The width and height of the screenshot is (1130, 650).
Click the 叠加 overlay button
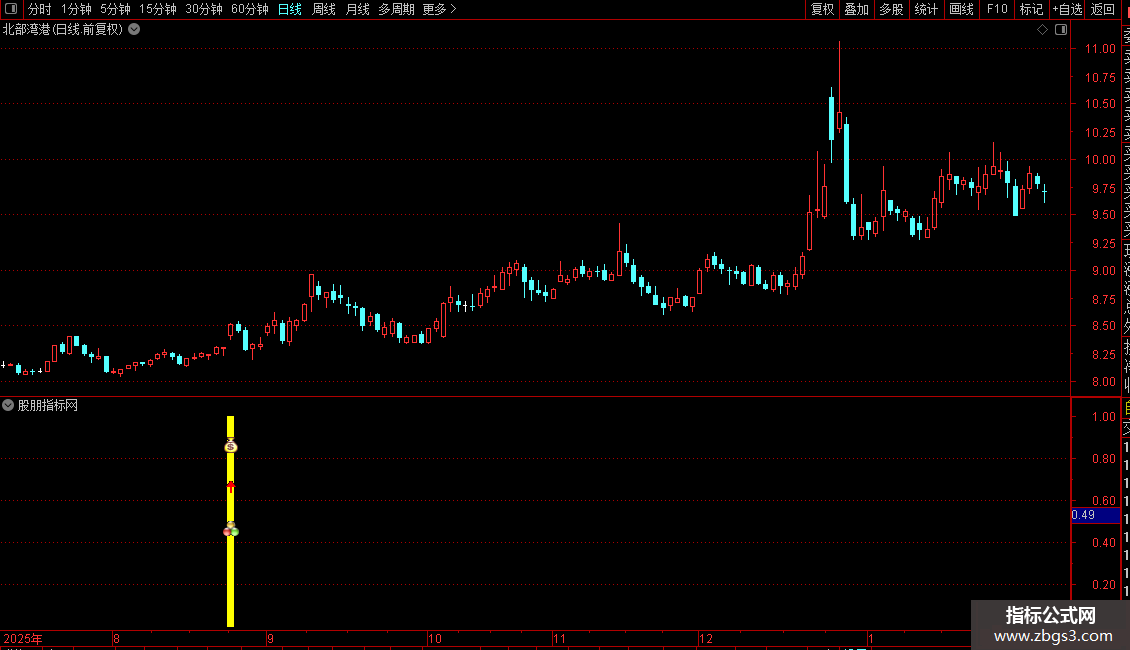(x=857, y=9)
